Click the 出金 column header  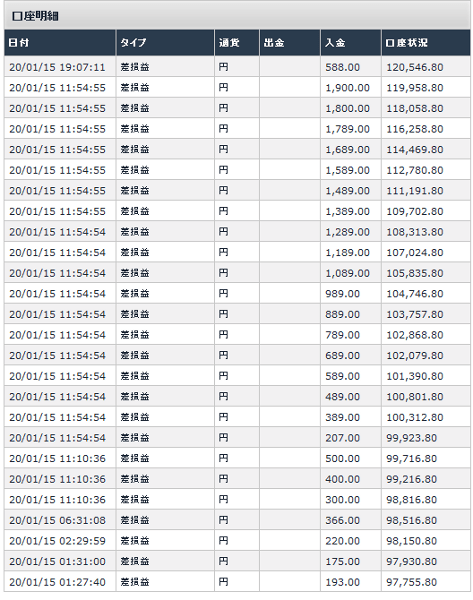click(290, 42)
